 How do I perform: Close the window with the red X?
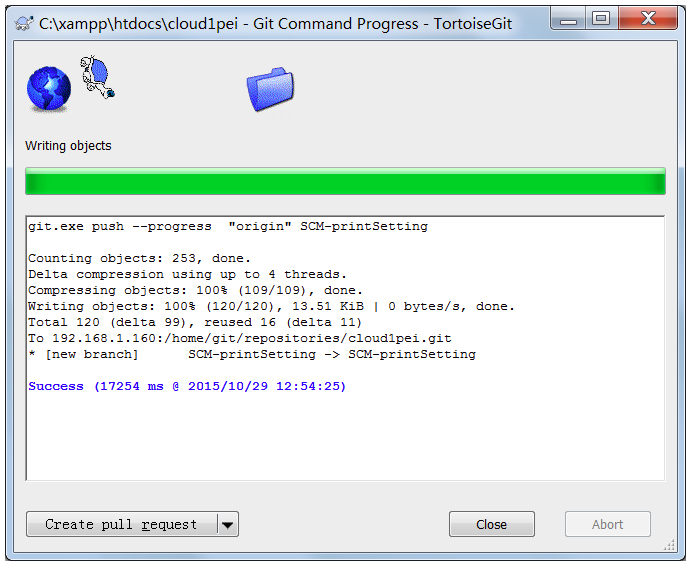(x=645, y=19)
